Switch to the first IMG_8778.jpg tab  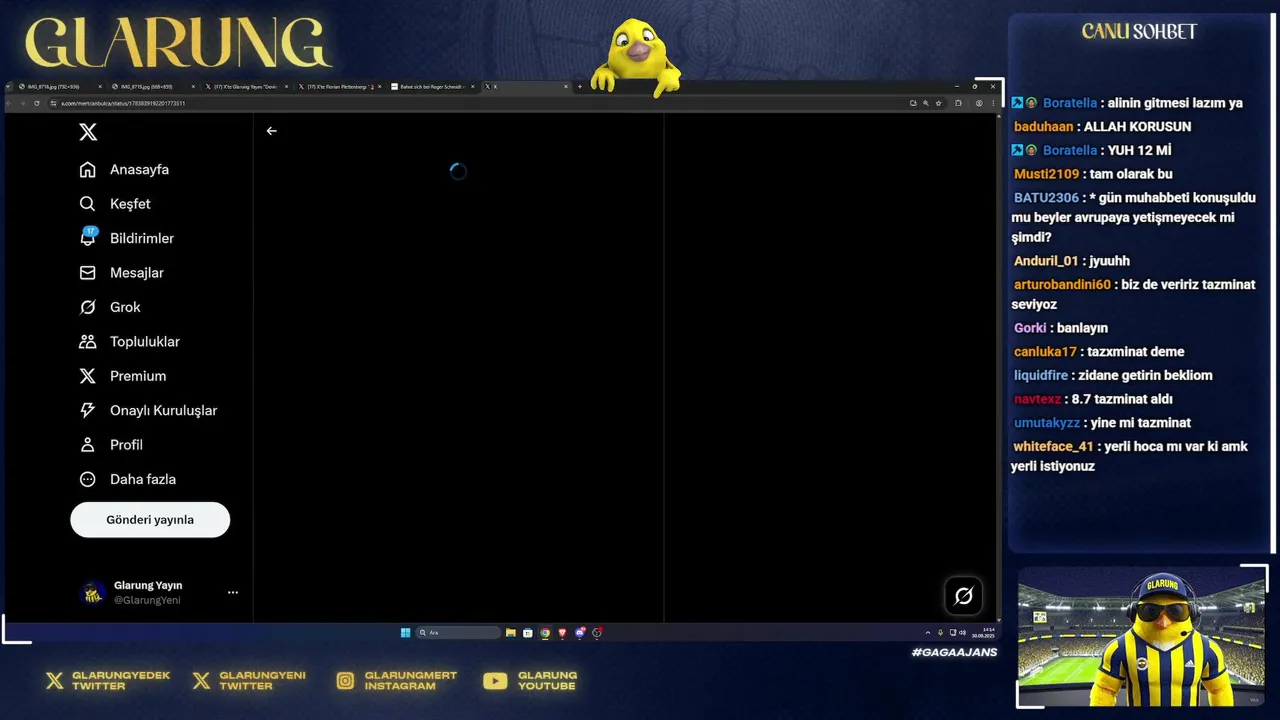point(59,87)
